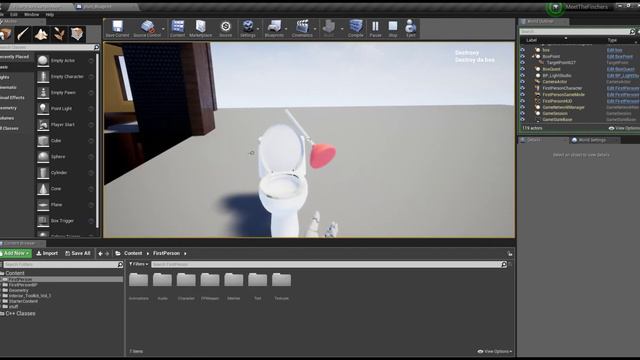640x360 pixels.
Task: Toggle visibility eye for BP_LightStudio actor
Action: tap(522, 76)
